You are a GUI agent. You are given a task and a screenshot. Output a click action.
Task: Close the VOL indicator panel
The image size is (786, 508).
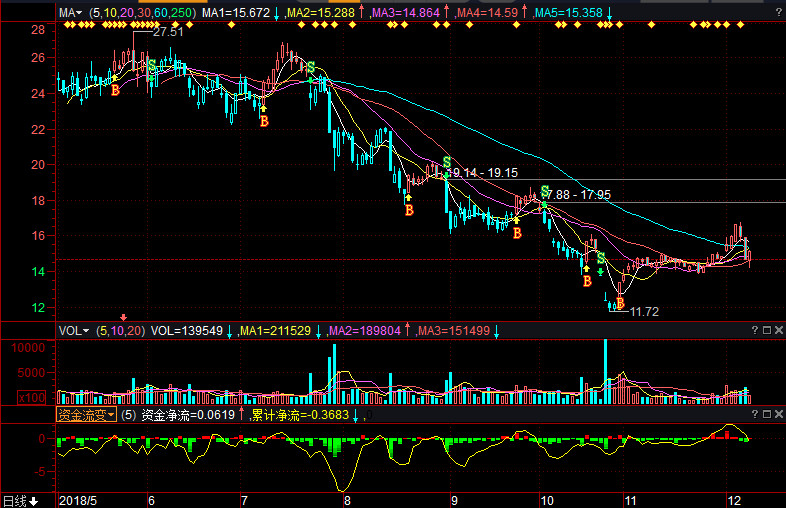778,330
